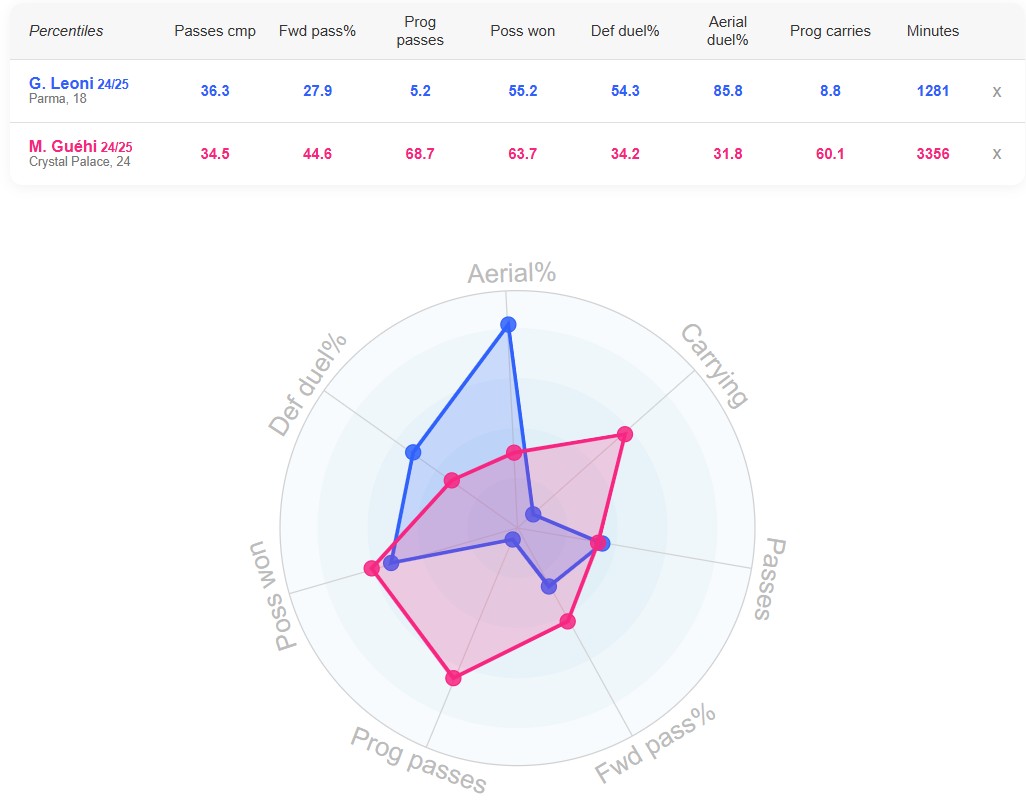This screenshot has width=1026, height=802.
Task: Remove G. Leoni row with x
Action: click(x=996, y=91)
